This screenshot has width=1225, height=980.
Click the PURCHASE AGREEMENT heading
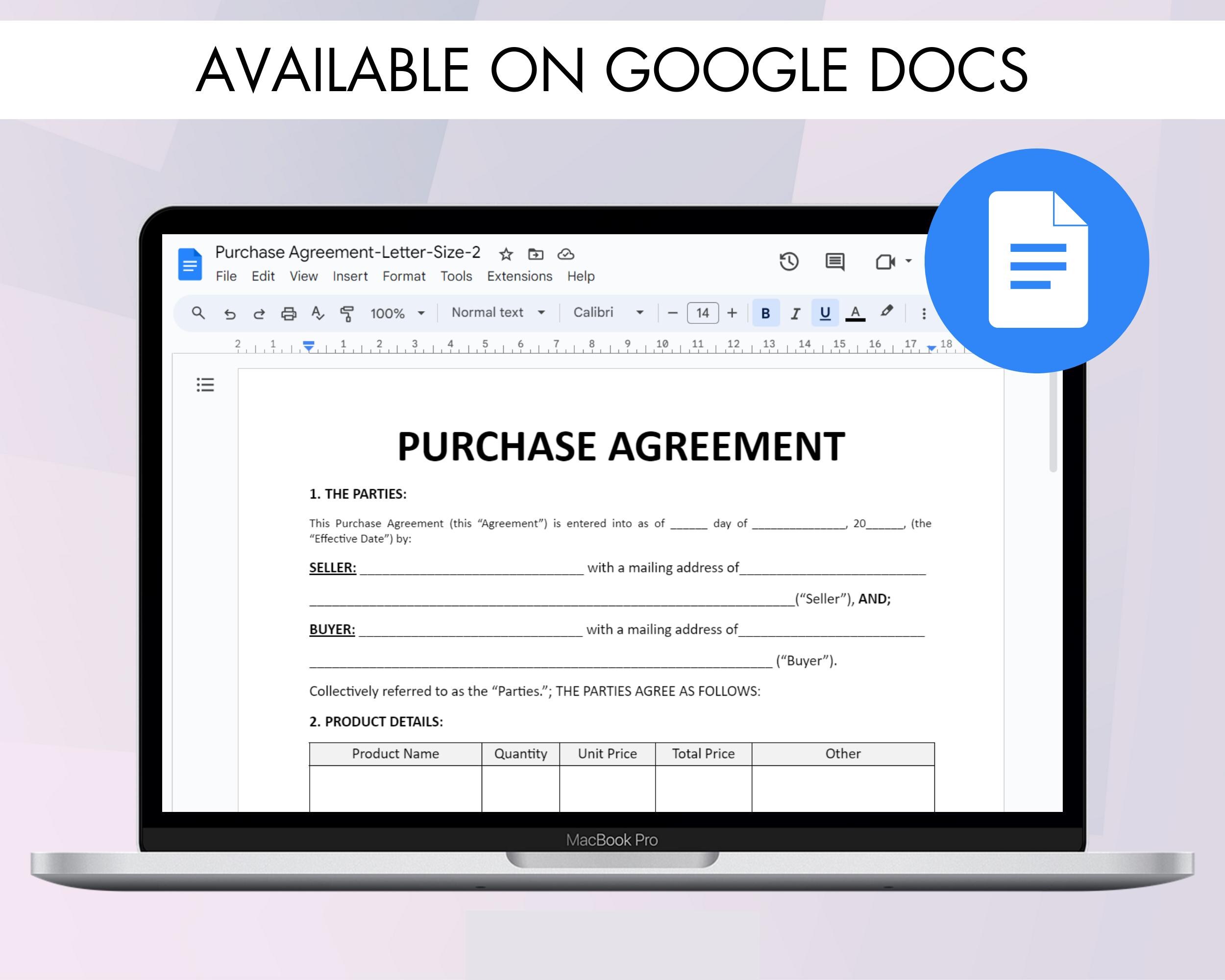(x=621, y=446)
